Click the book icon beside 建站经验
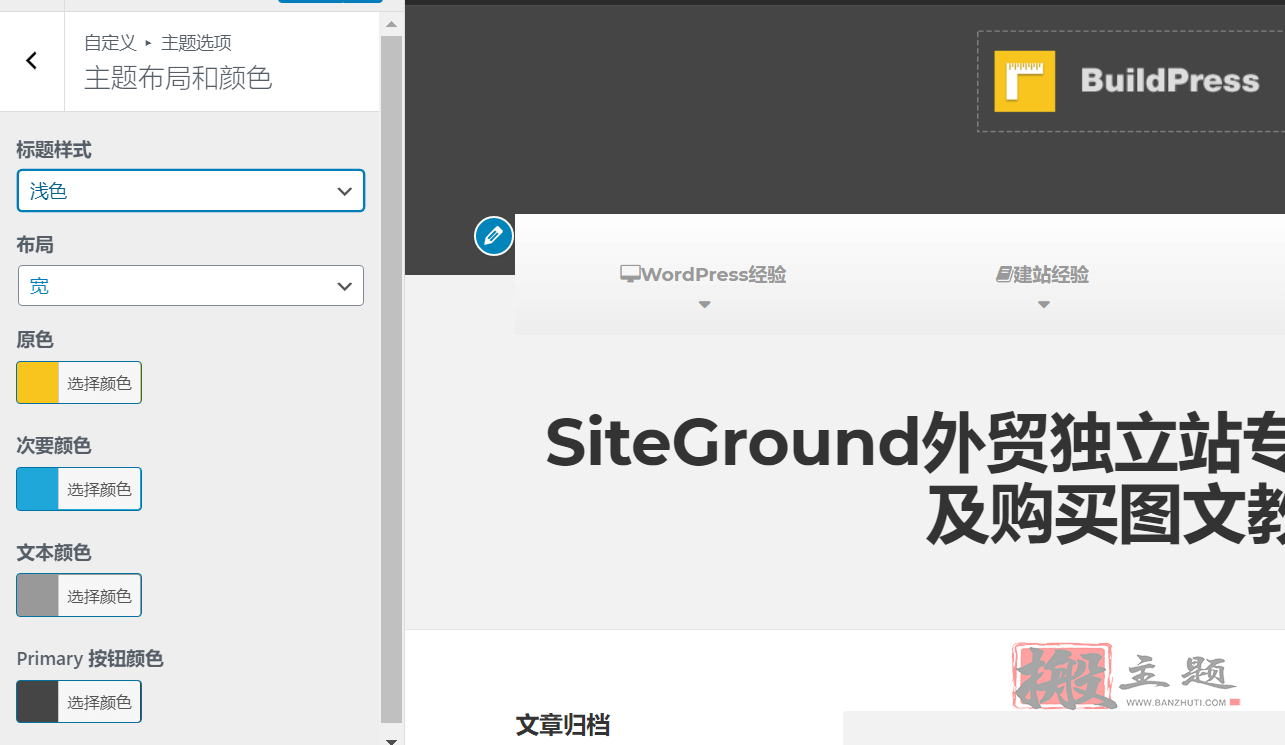 click(x=1004, y=274)
